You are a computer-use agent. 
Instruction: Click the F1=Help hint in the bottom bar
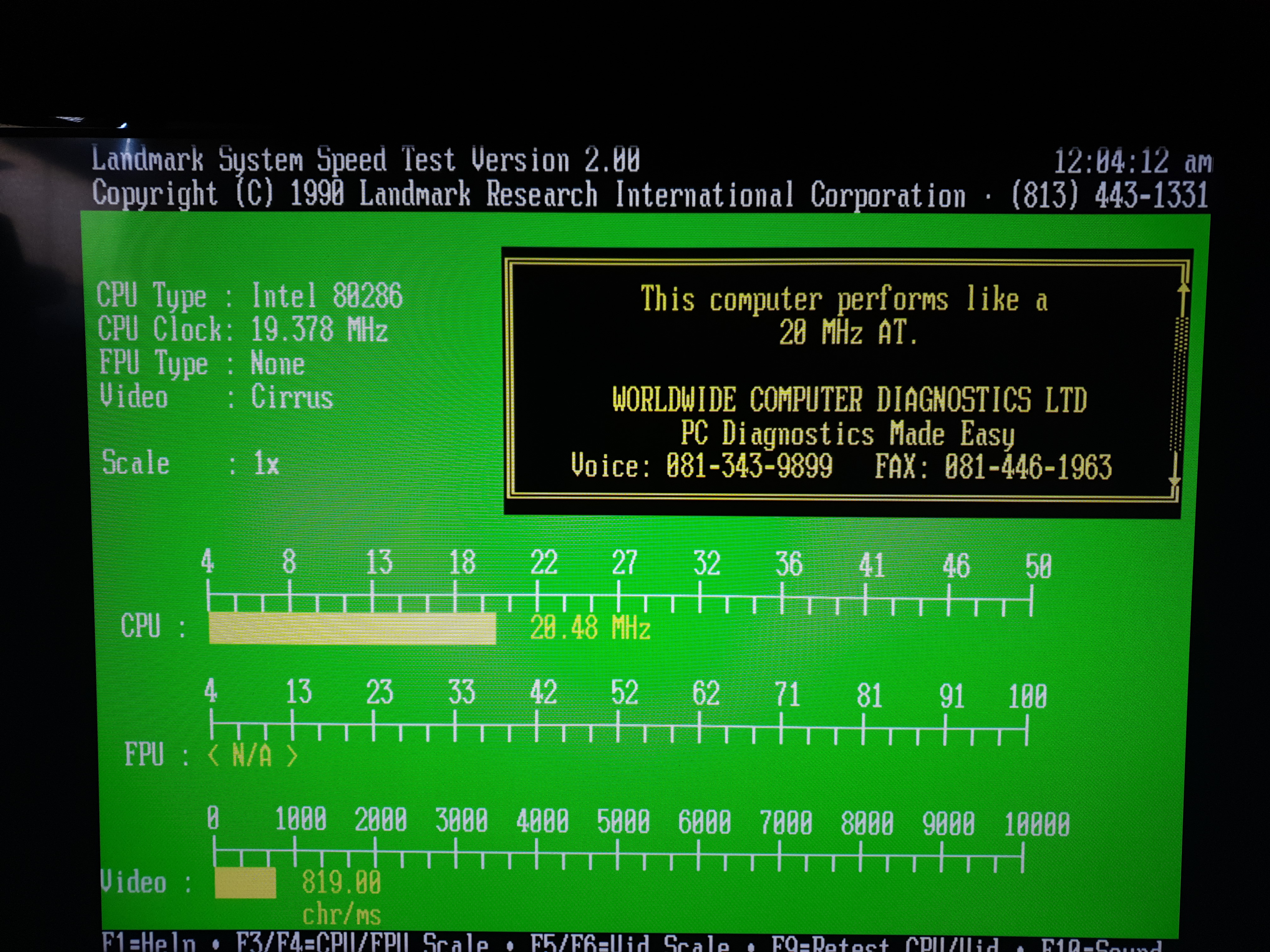tap(149, 943)
